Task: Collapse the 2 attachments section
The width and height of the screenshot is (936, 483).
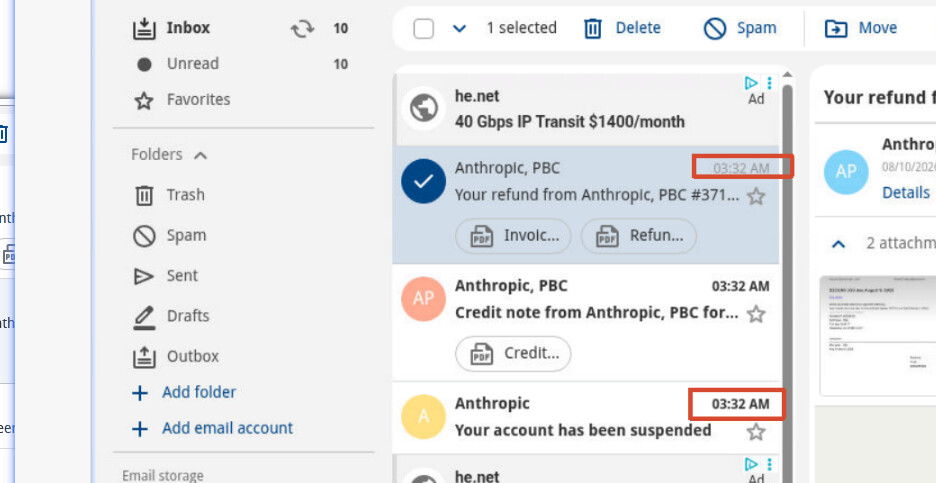Action: click(x=839, y=244)
